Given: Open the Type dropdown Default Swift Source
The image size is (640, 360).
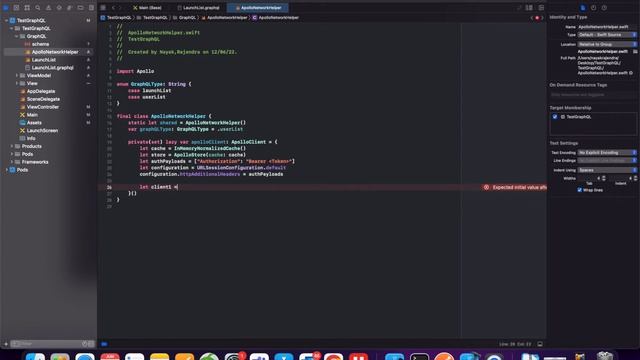Looking at the screenshot, I should coord(607,35).
